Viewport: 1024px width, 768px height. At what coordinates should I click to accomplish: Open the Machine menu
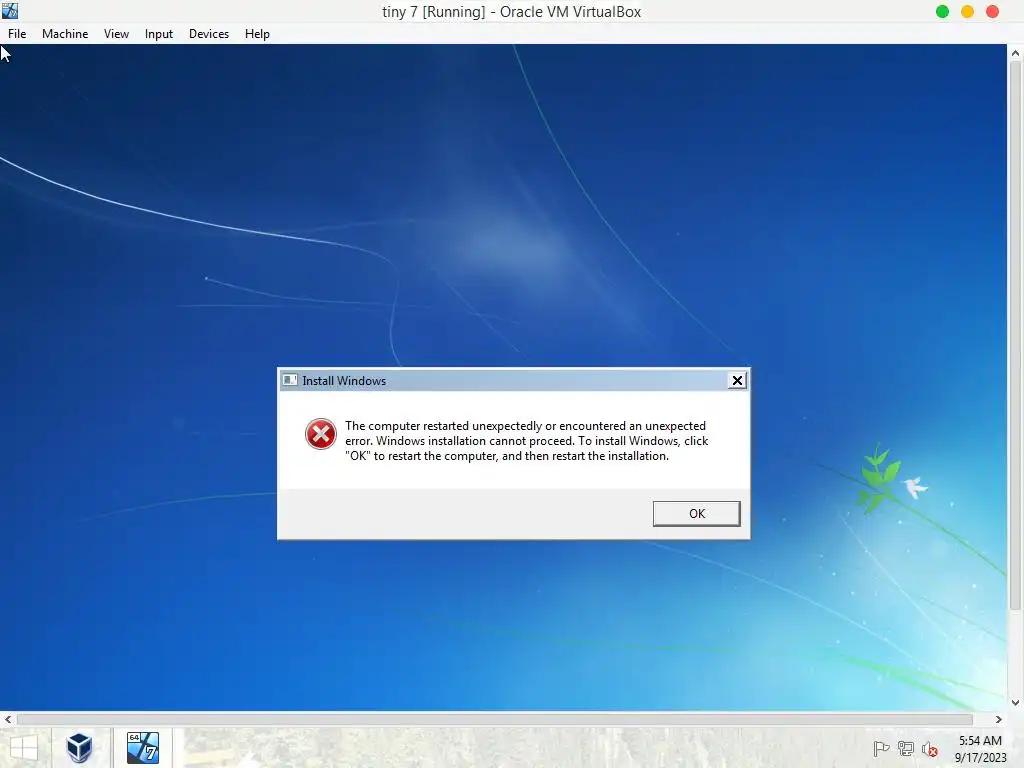coord(65,34)
